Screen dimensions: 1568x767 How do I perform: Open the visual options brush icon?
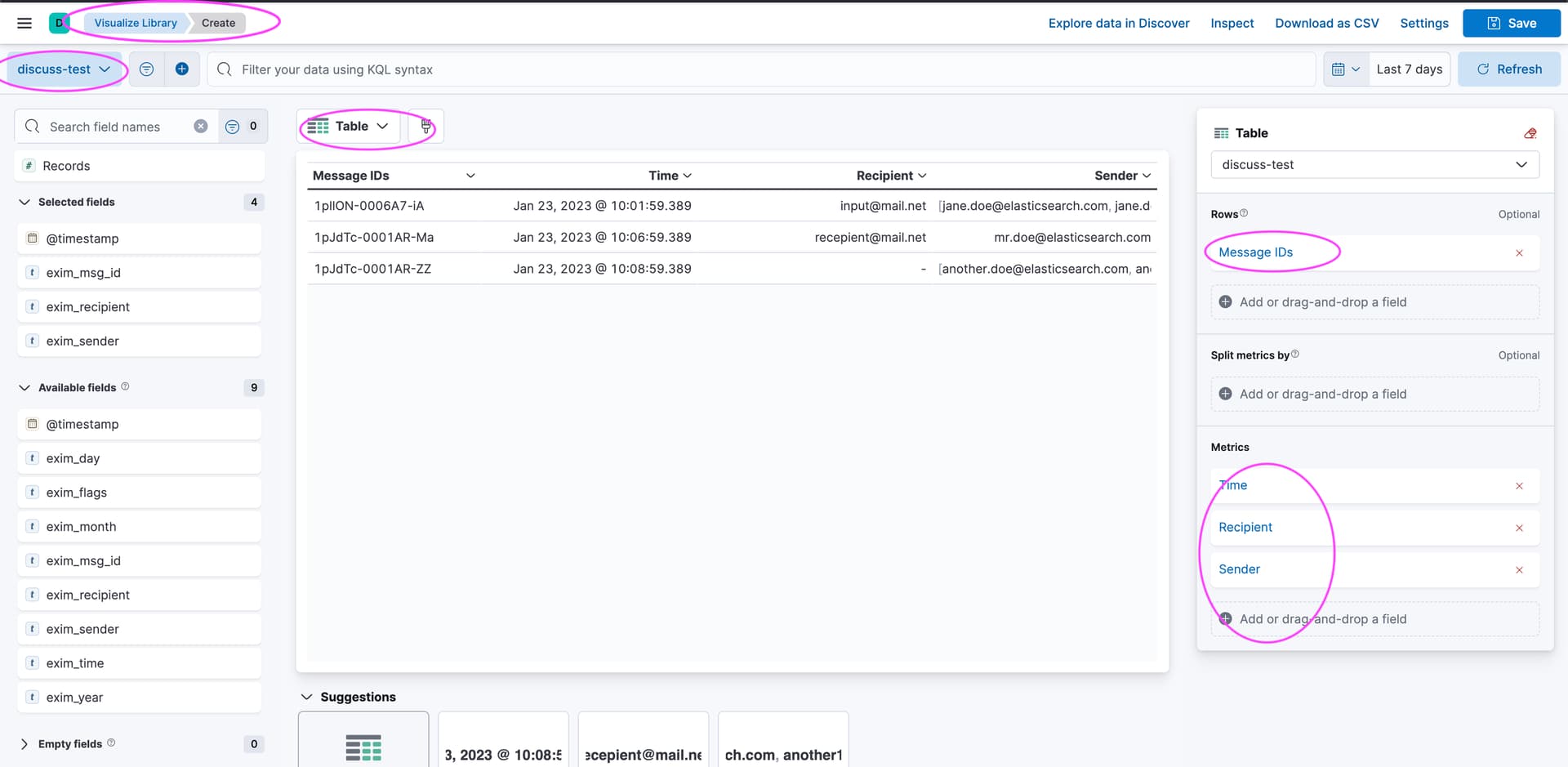(425, 127)
